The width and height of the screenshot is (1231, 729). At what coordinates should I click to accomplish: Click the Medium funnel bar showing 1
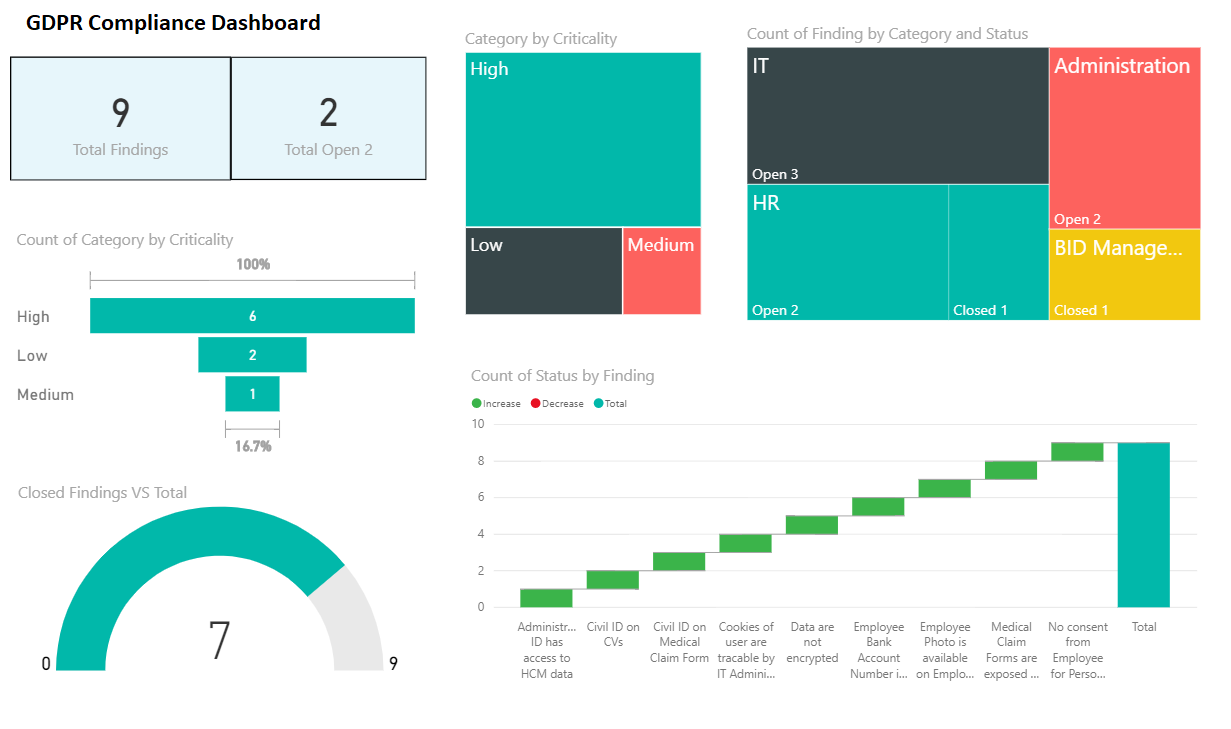click(x=252, y=394)
